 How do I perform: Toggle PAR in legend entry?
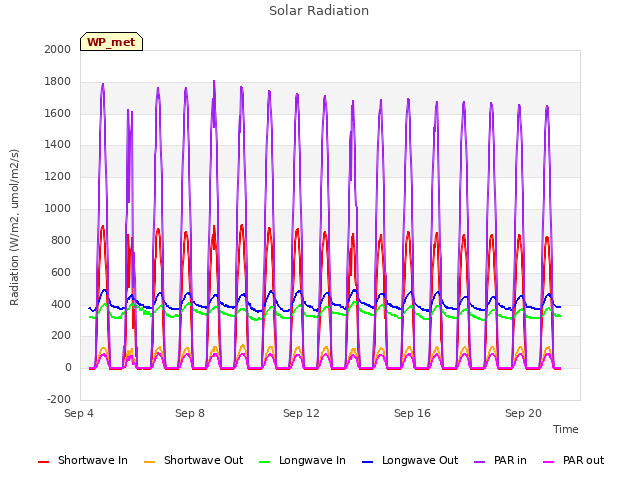tap(500, 460)
